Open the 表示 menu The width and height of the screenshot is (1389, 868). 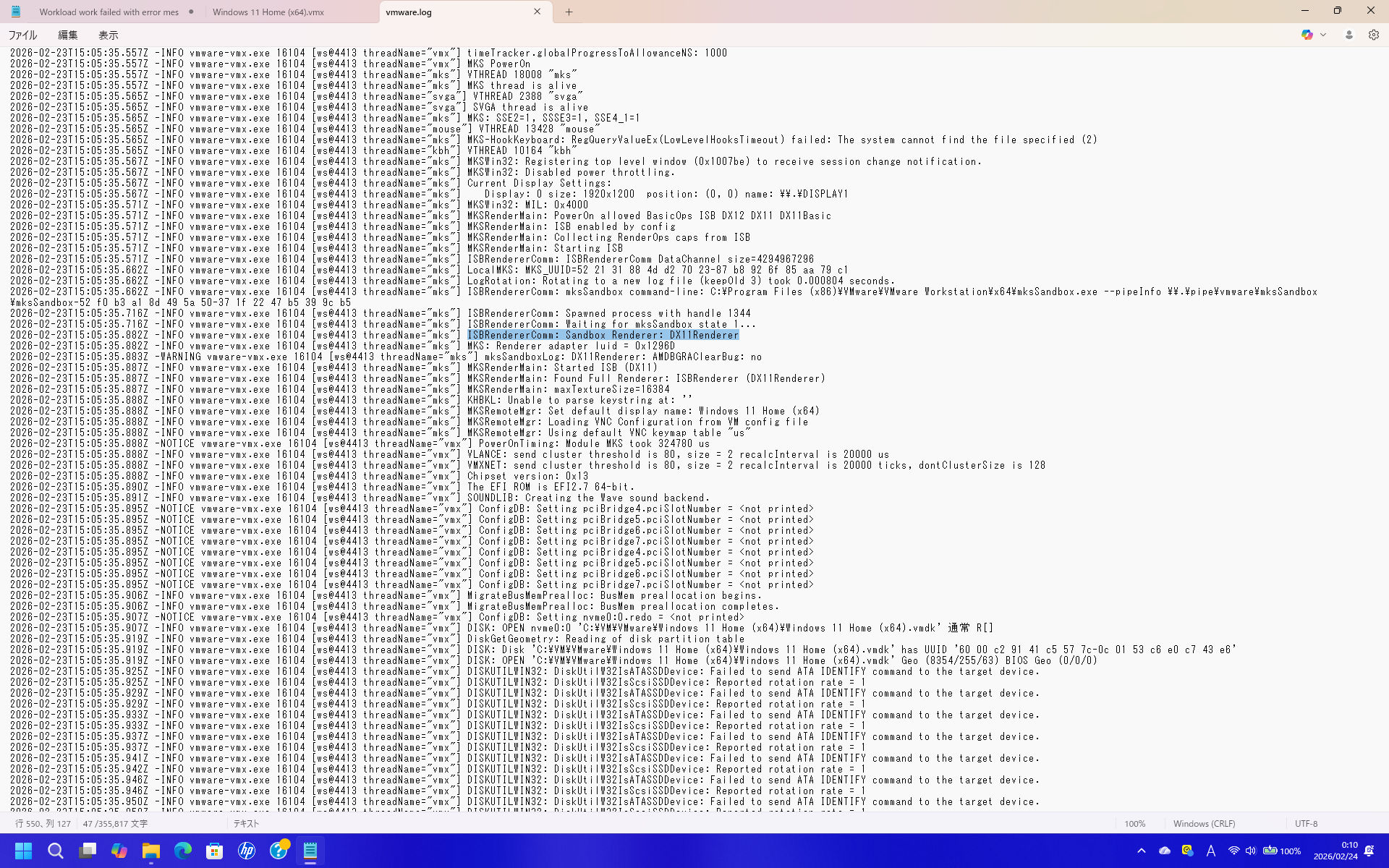pyautogui.click(x=108, y=35)
